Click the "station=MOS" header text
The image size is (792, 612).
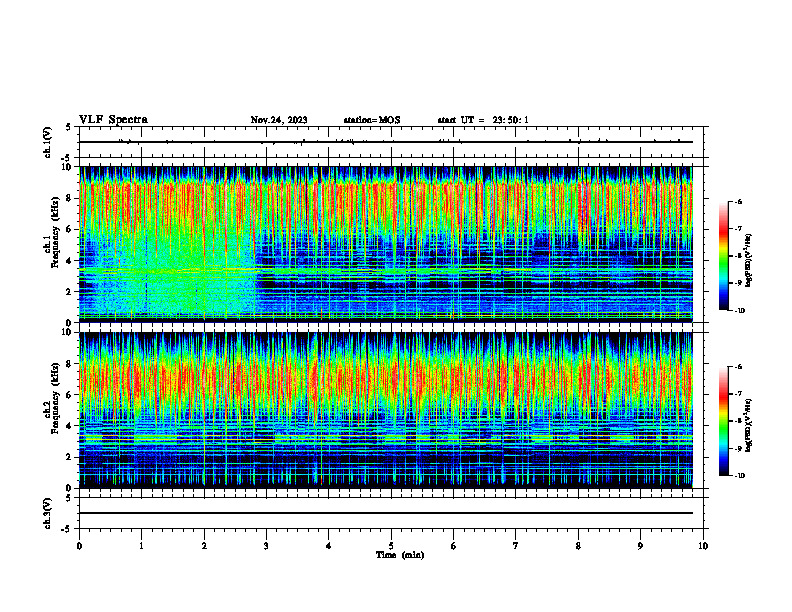(372, 120)
